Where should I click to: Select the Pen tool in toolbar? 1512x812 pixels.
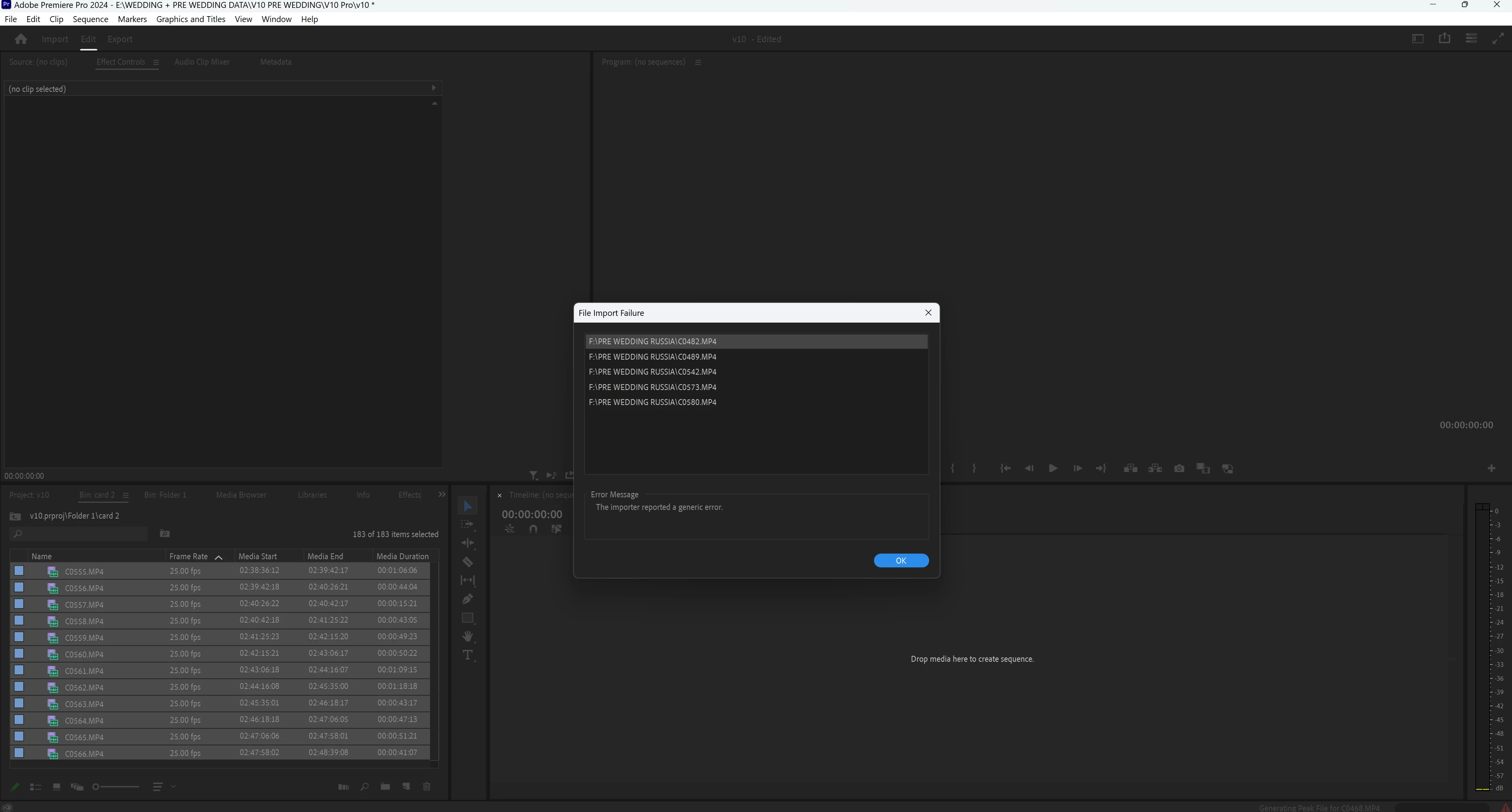[467, 599]
